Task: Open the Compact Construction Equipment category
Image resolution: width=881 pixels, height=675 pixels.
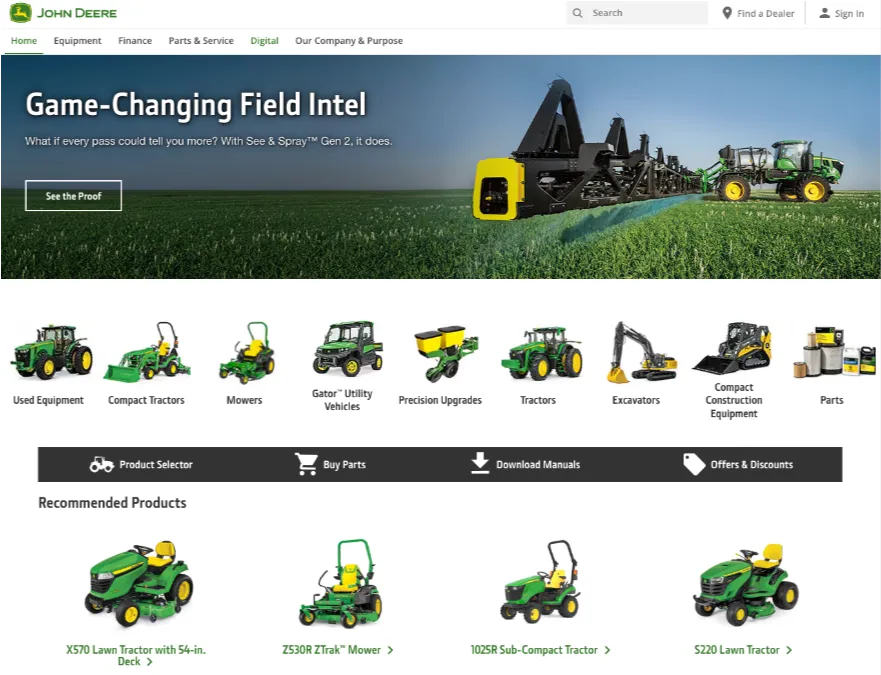Action: pos(734,348)
